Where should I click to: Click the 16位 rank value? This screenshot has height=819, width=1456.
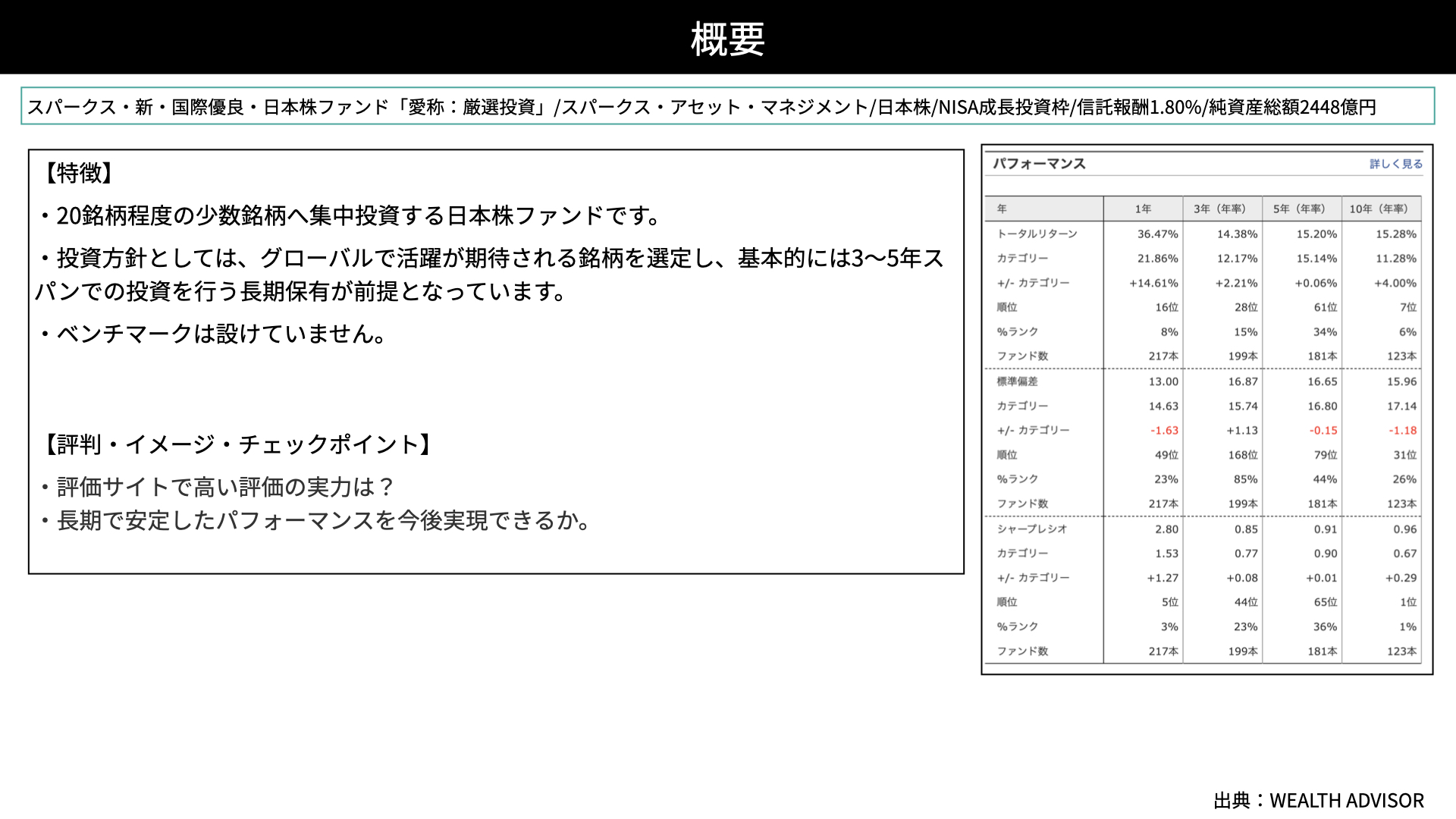pyautogui.click(x=1166, y=307)
